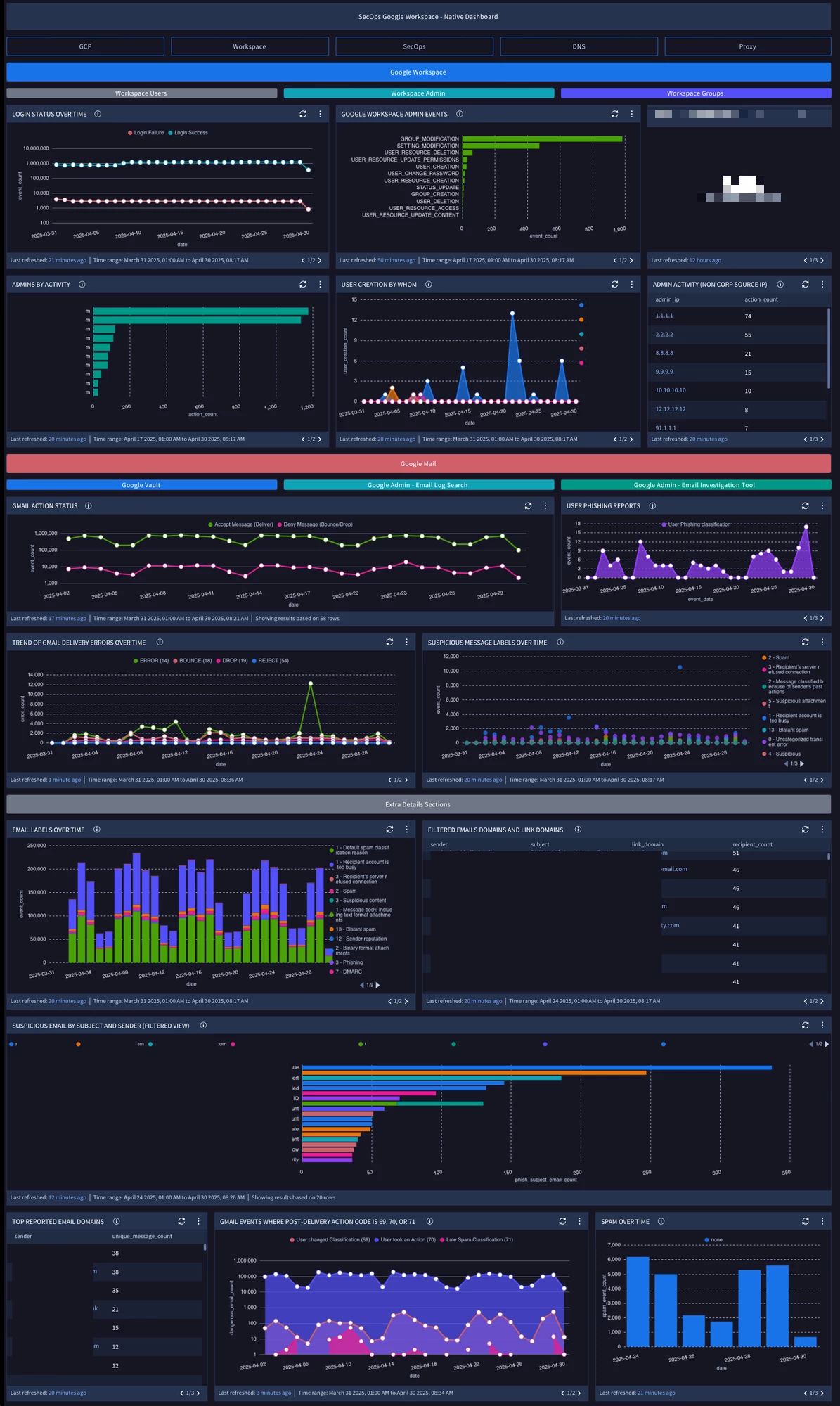Open the Workspace dashboard tab
The image size is (840, 1406).
point(250,46)
